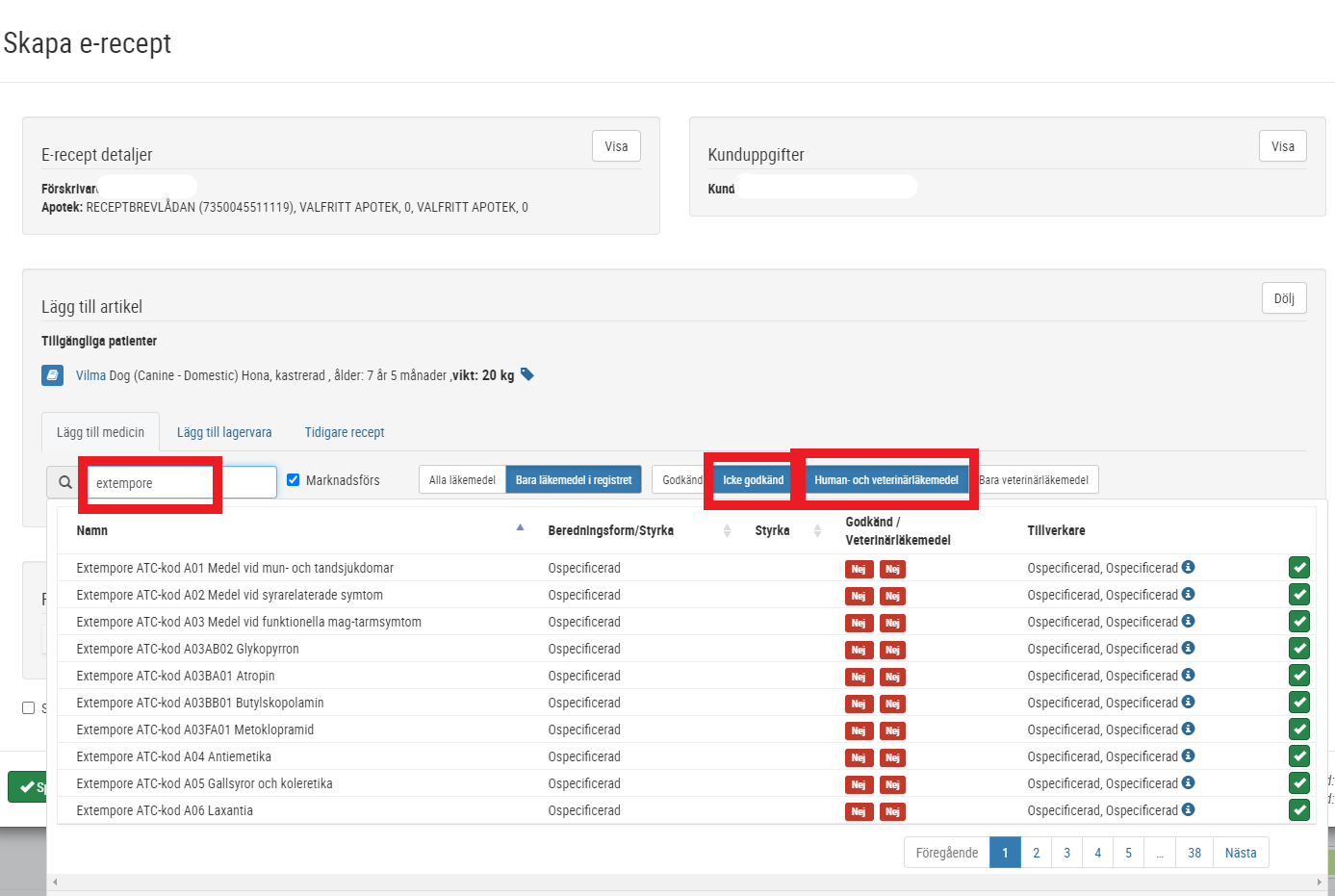This screenshot has height=896, width=1335.
Task: Add Extempore A06 Laxantia via green checkmark
Action: point(1299,810)
